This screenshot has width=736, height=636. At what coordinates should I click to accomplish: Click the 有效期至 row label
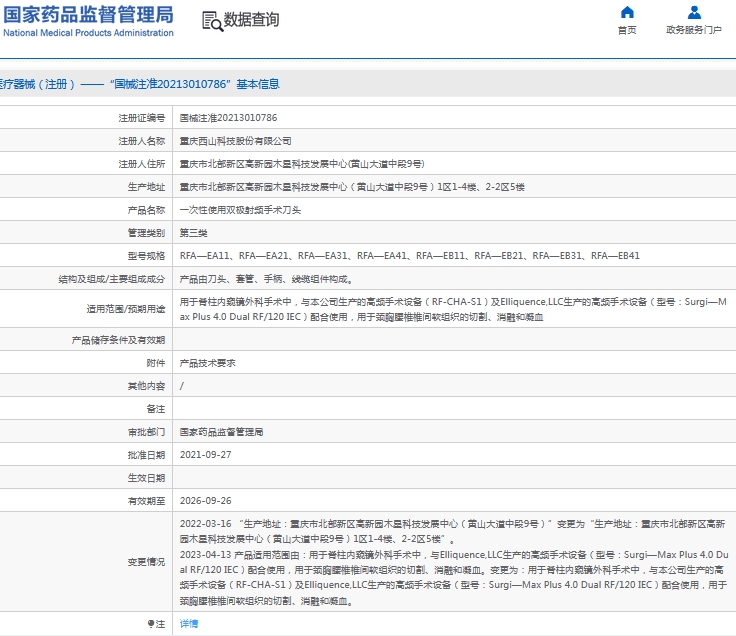[x=146, y=501]
